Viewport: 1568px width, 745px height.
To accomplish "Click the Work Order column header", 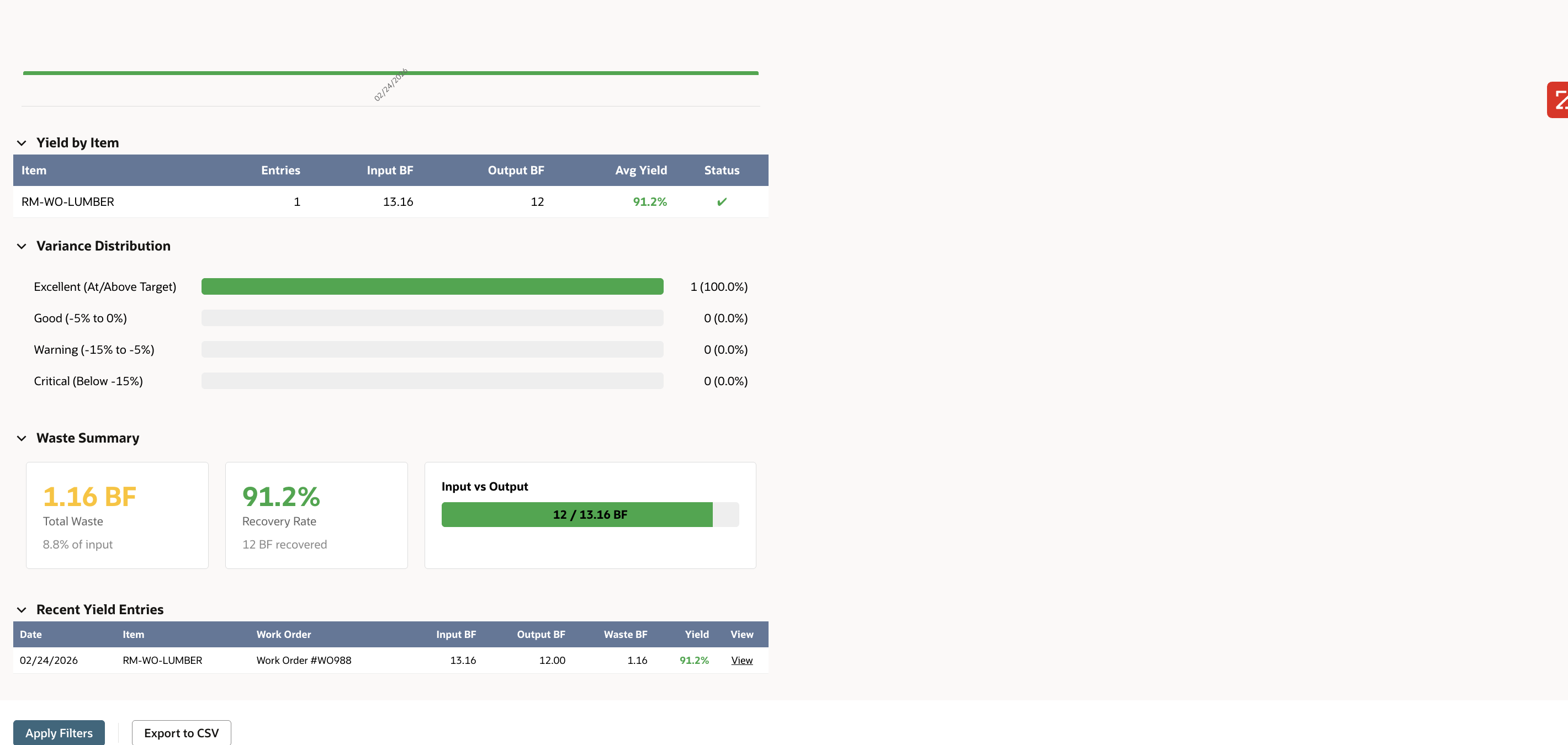I will coord(284,634).
